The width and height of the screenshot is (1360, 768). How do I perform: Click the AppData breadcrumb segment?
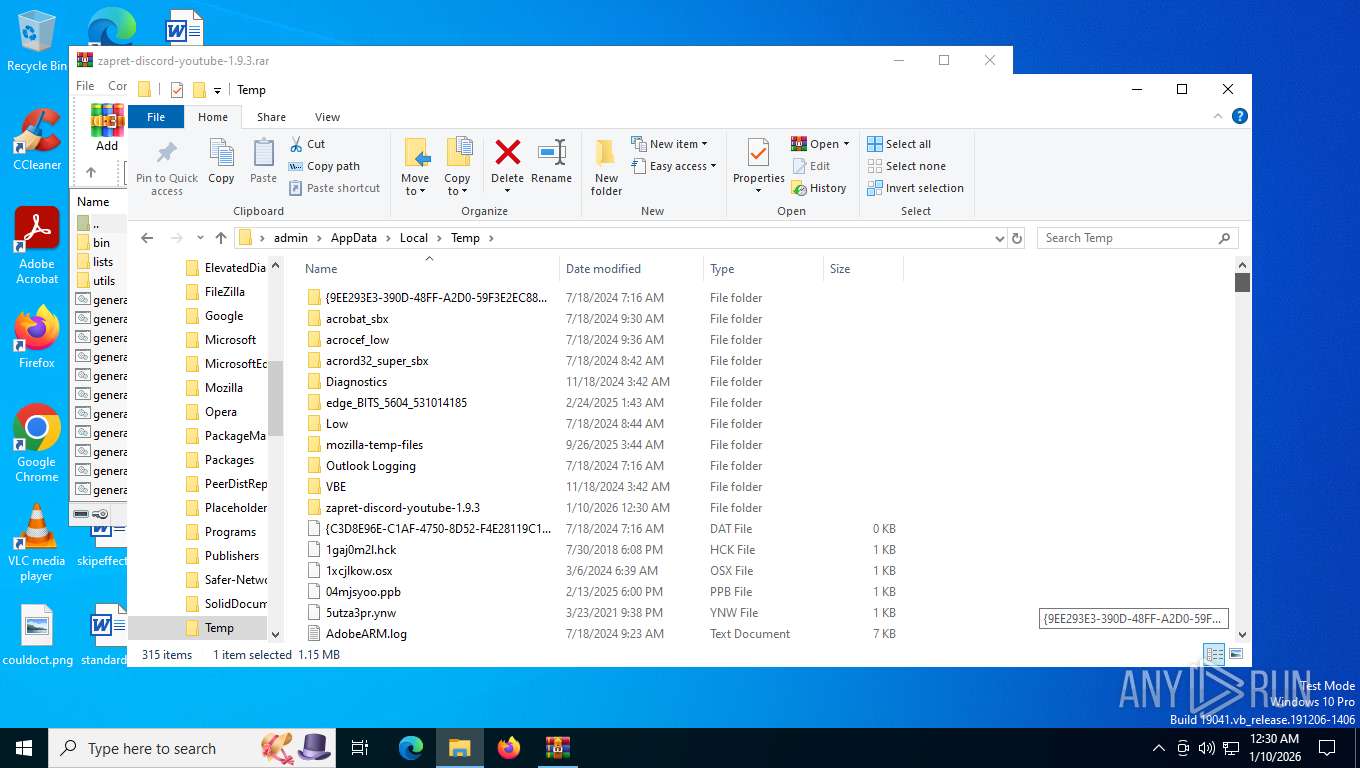(354, 238)
